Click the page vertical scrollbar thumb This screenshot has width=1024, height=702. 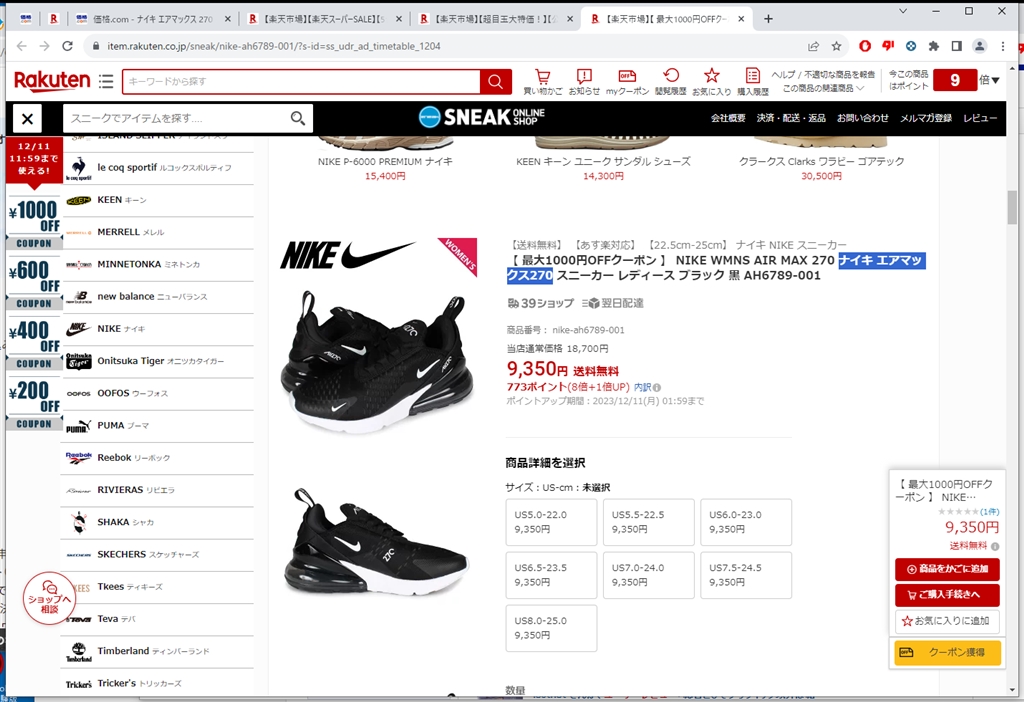click(1012, 207)
